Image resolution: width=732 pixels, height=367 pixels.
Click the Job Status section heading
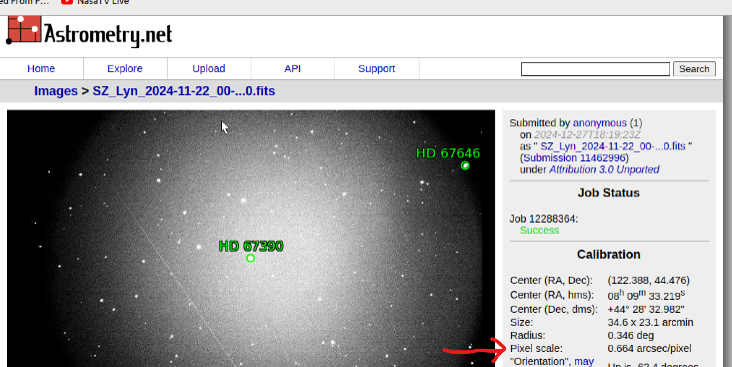click(x=608, y=193)
